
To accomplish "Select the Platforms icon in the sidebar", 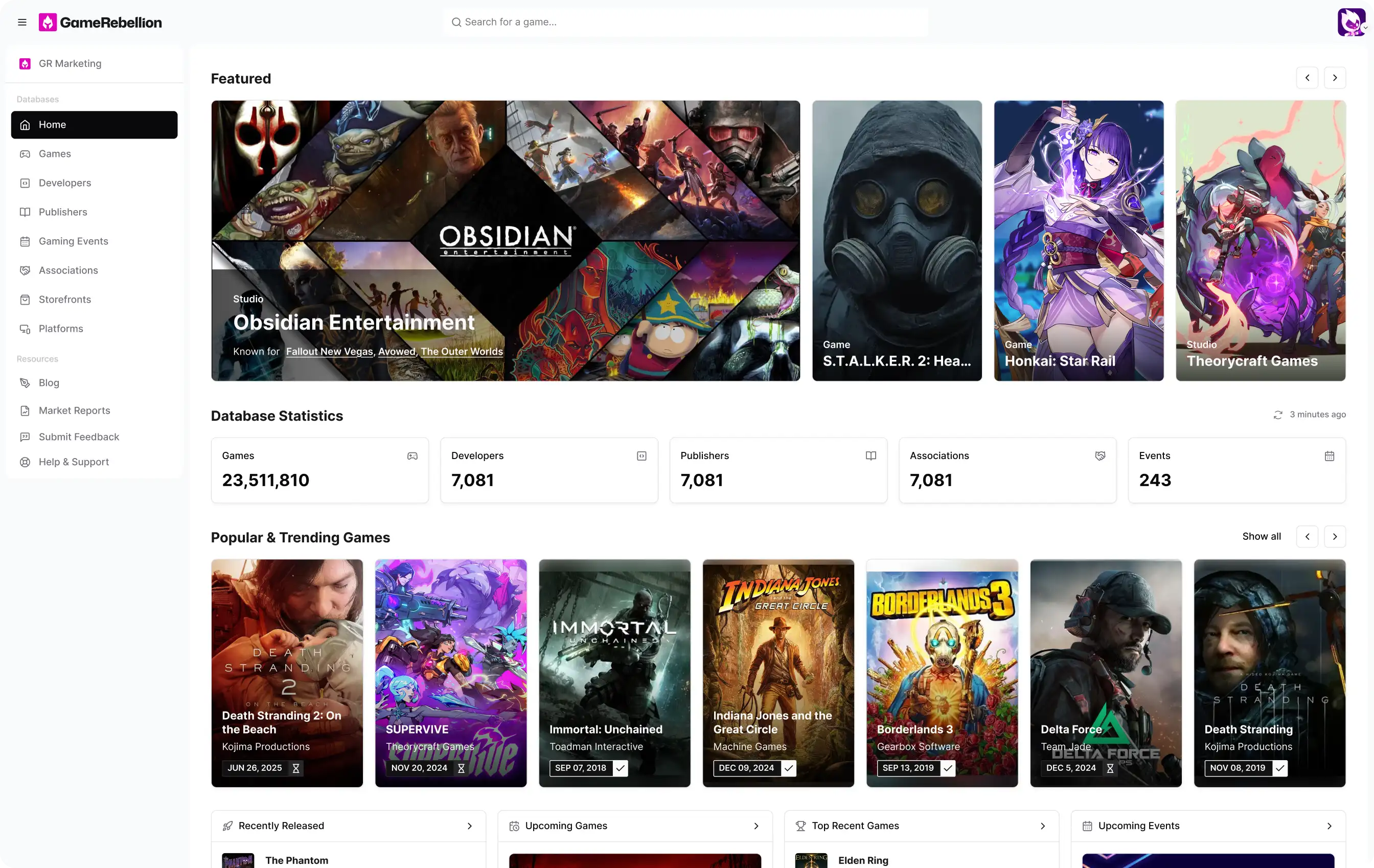I will click(25, 329).
